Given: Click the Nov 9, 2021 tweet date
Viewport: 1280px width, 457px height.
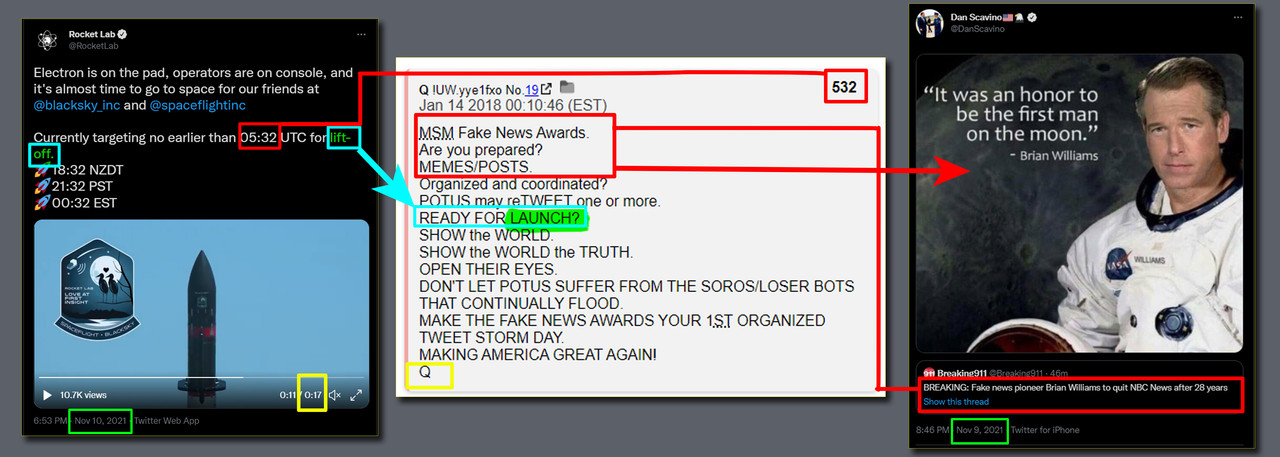Looking at the screenshot, I should pos(980,430).
